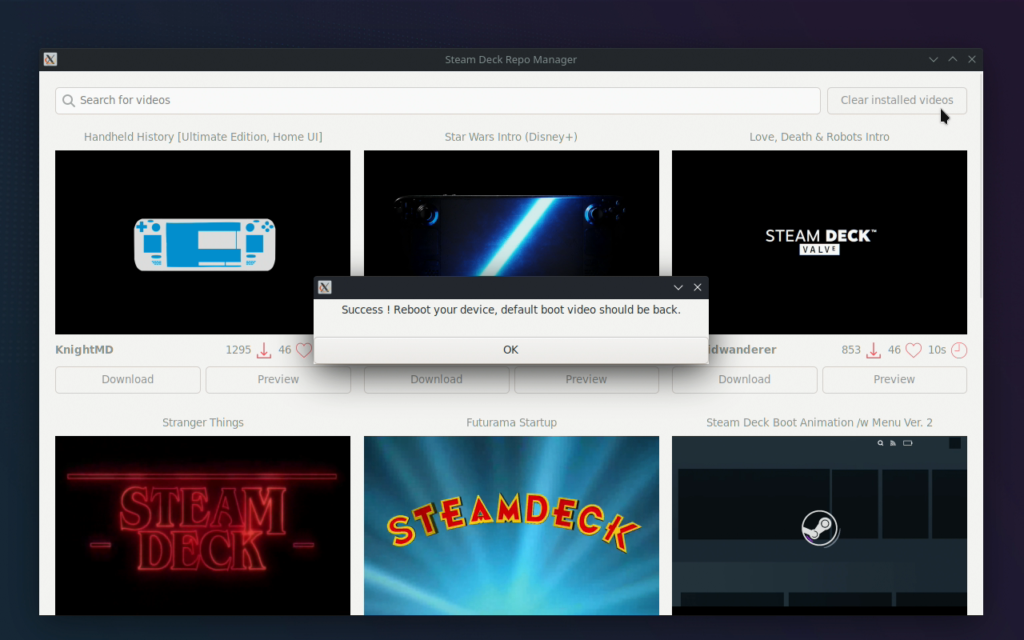Click the 1295 download count
This screenshot has height=640, width=1024.
point(238,349)
